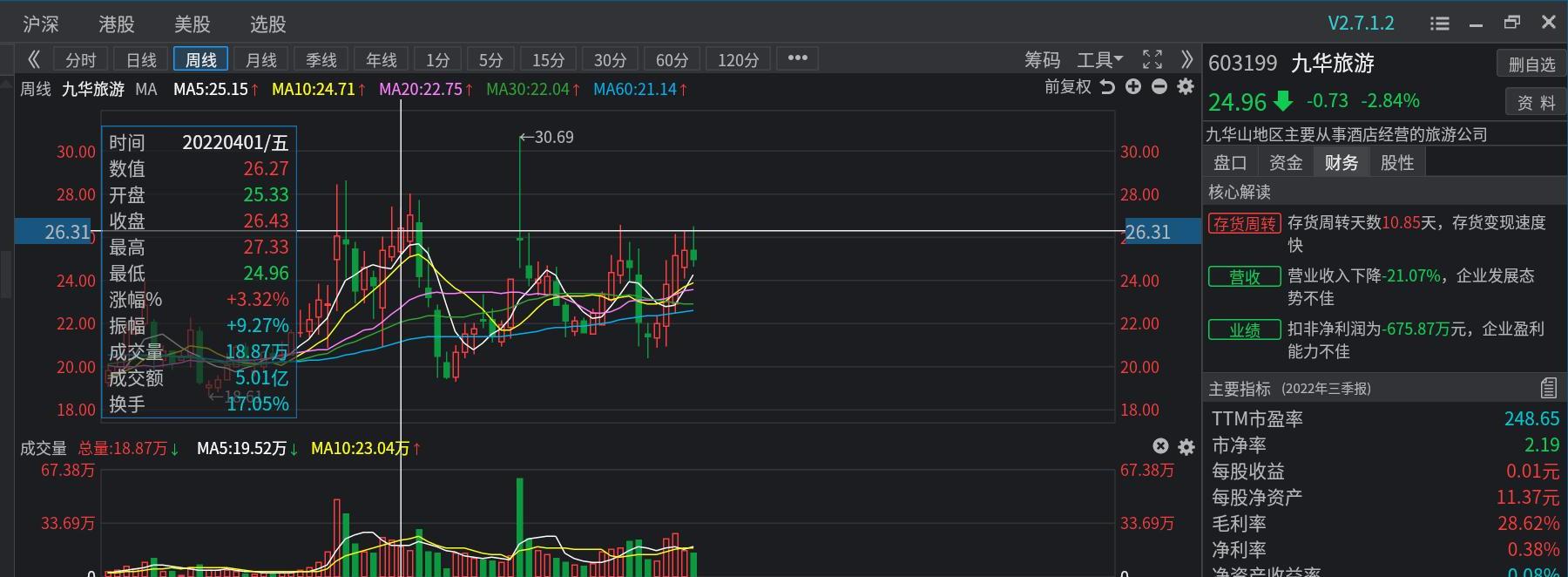
Task: Close the volume indicator panel
Action: point(1160,446)
